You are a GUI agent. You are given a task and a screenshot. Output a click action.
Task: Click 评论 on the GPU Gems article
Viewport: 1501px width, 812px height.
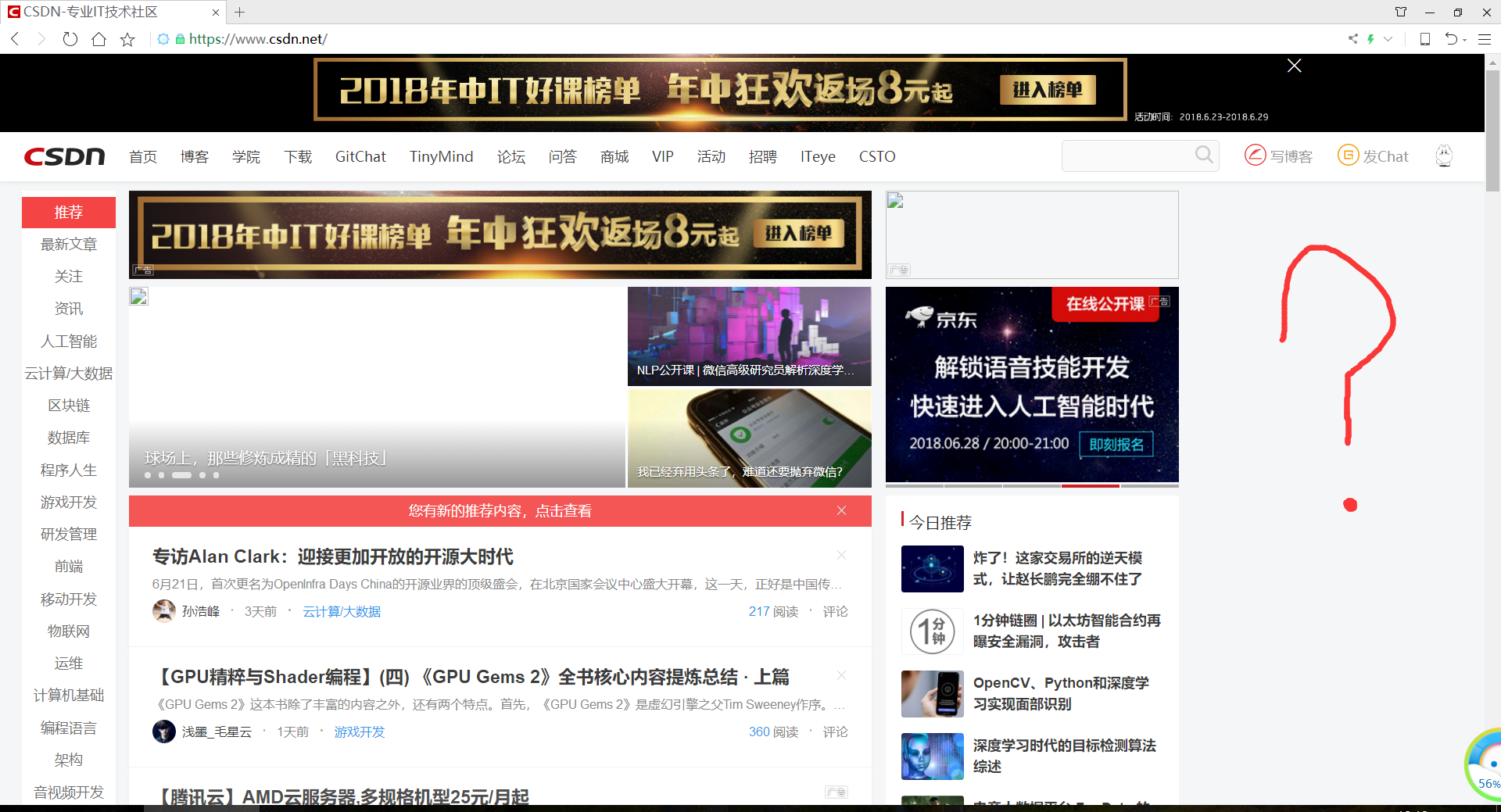coord(835,732)
